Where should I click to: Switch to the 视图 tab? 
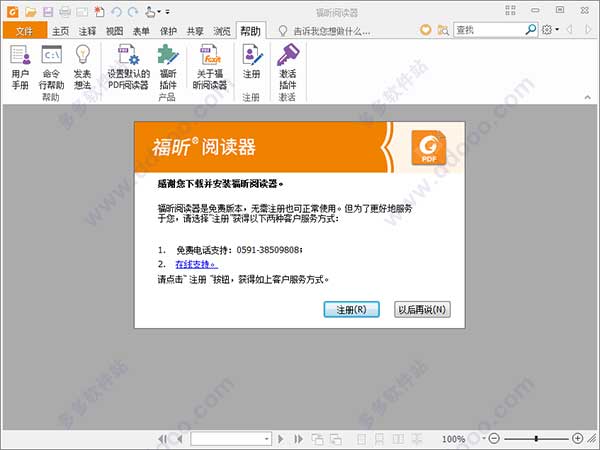114,31
